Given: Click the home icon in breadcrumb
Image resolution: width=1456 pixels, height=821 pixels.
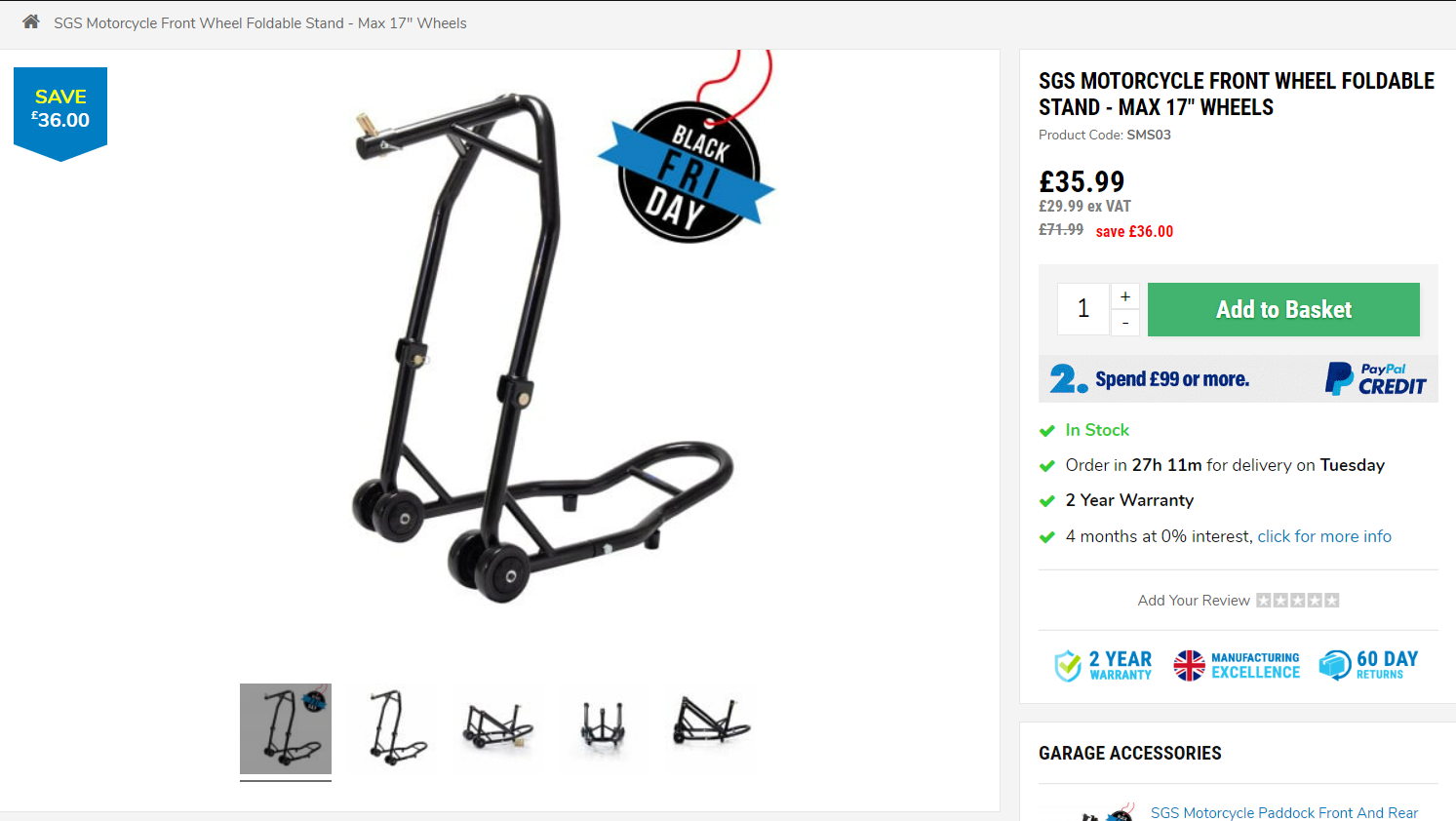Looking at the screenshot, I should (31, 21).
